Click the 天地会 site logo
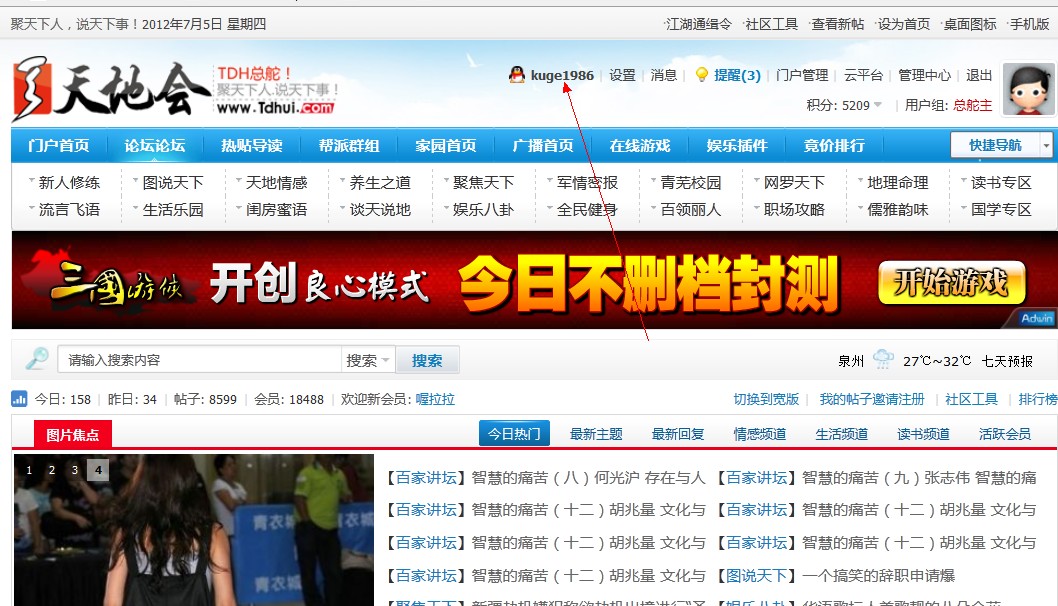This screenshot has width=1058, height=606. tap(111, 89)
